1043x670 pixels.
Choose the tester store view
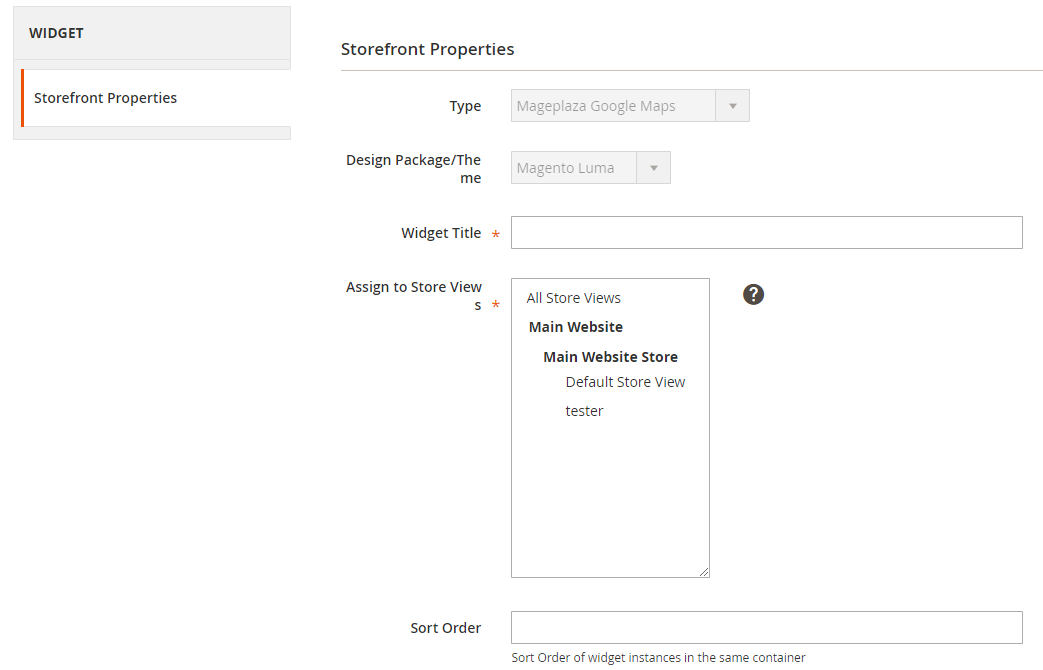(x=584, y=411)
